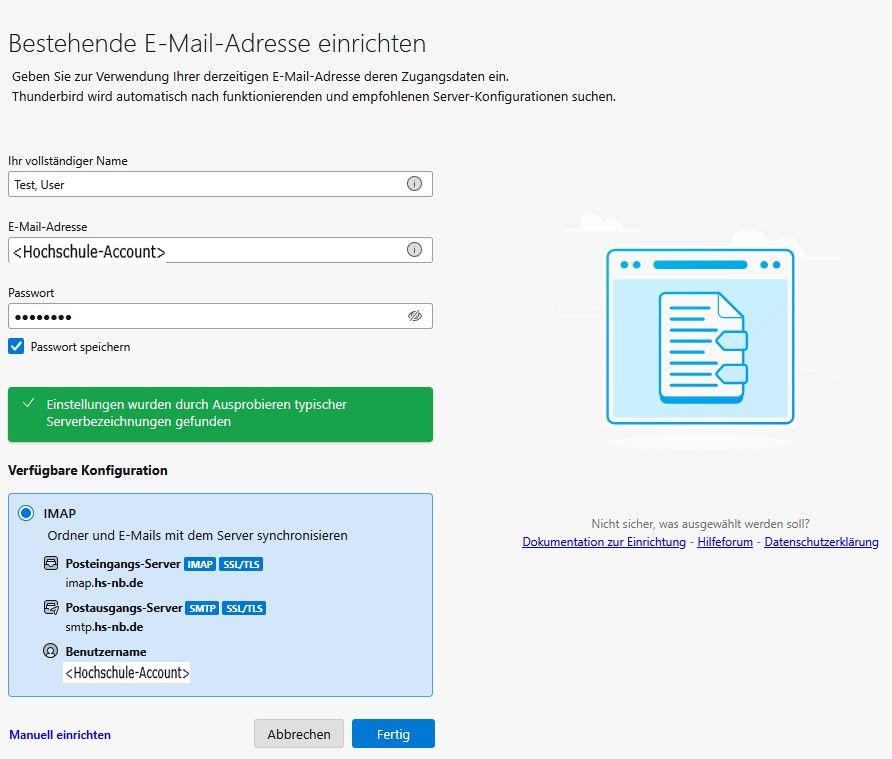The height and width of the screenshot is (759, 892).
Task: Open Dokumentation zur Einrichtung link
Action: pos(604,542)
